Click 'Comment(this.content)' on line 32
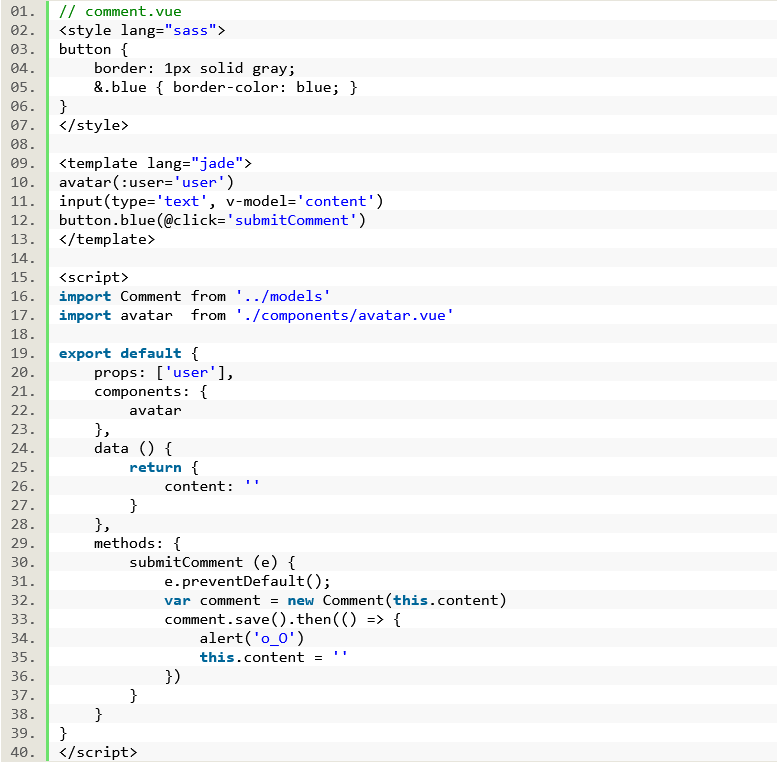777x762 pixels. tap(414, 600)
